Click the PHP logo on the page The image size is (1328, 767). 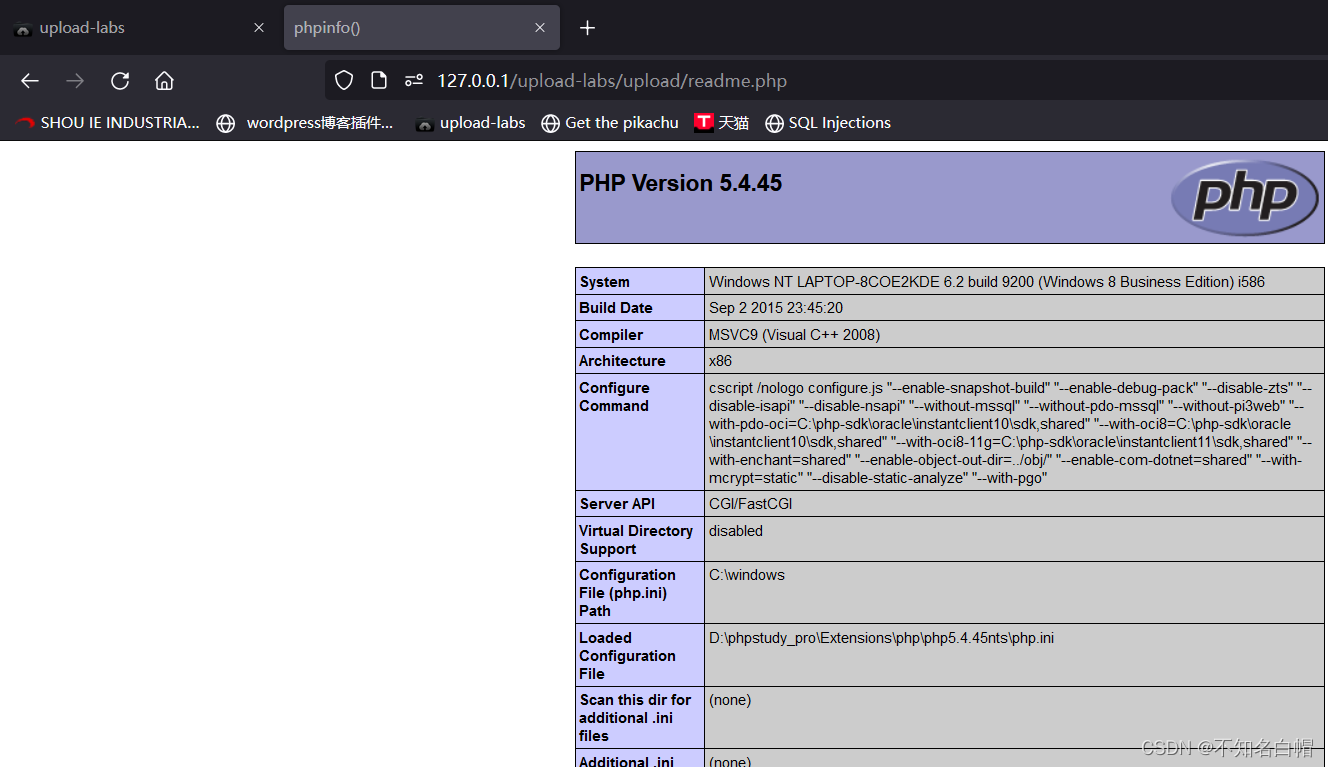[x=1245, y=198]
